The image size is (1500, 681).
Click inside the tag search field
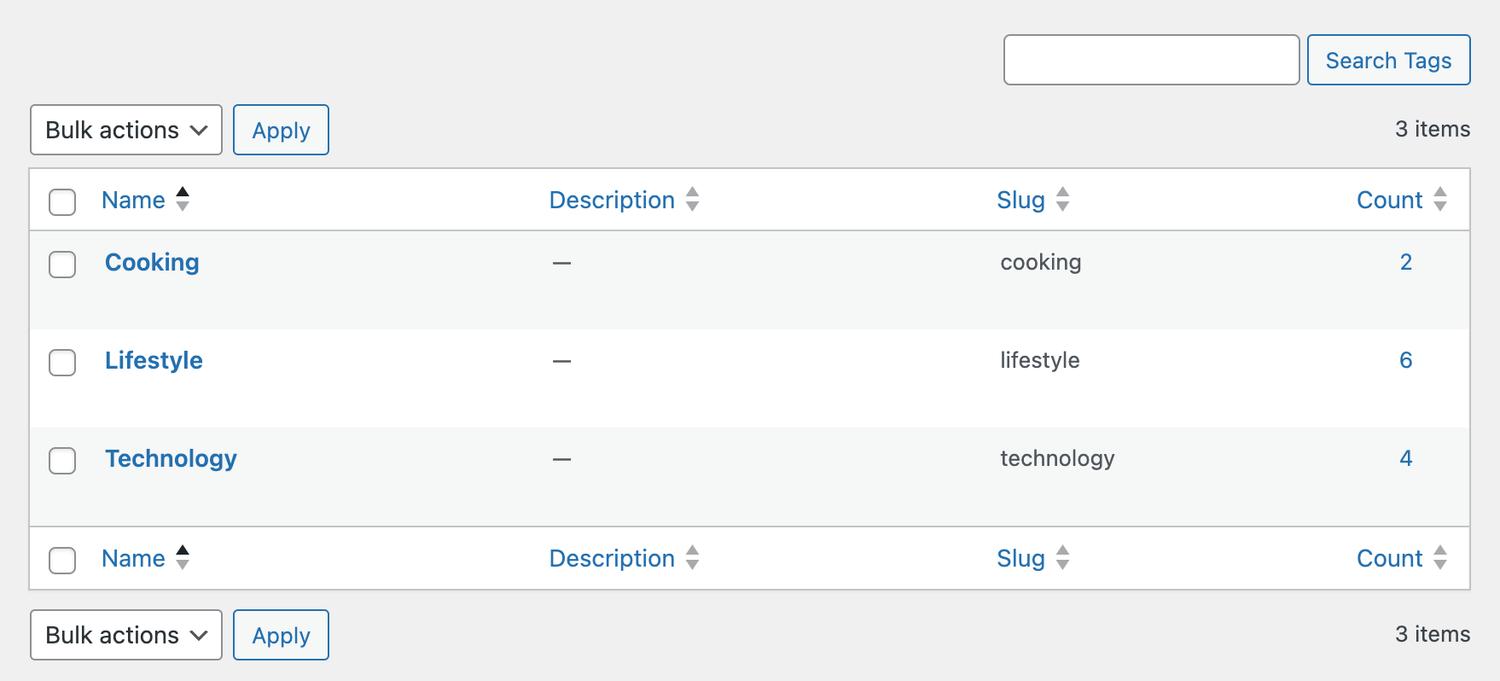(x=1150, y=60)
